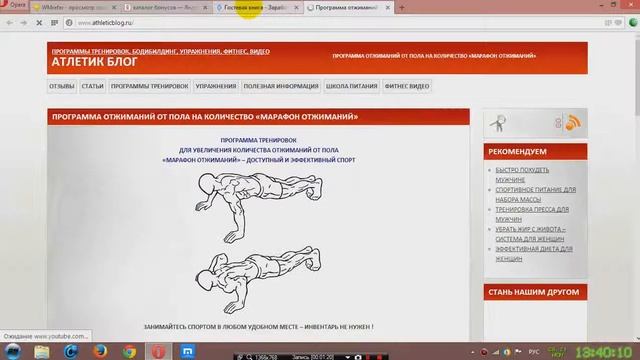Click the Стань нашим другом heading
The width and height of the screenshot is (640, 360).
[x=536, y=292]
